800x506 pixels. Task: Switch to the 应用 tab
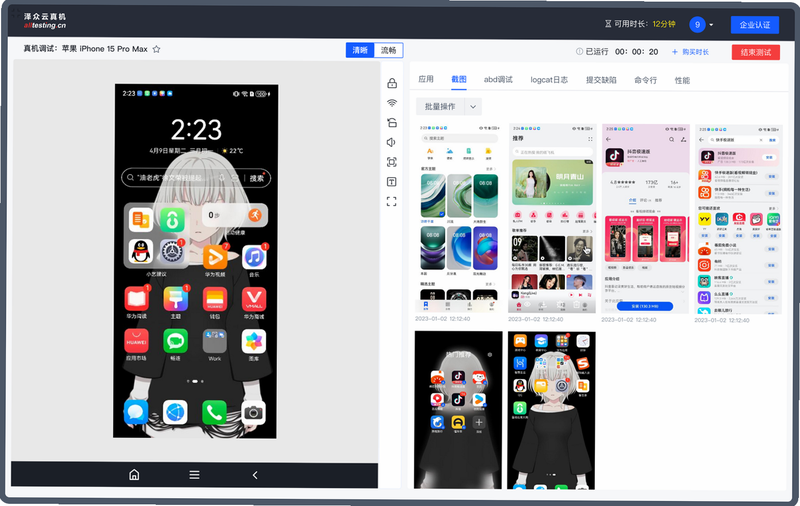426,79
